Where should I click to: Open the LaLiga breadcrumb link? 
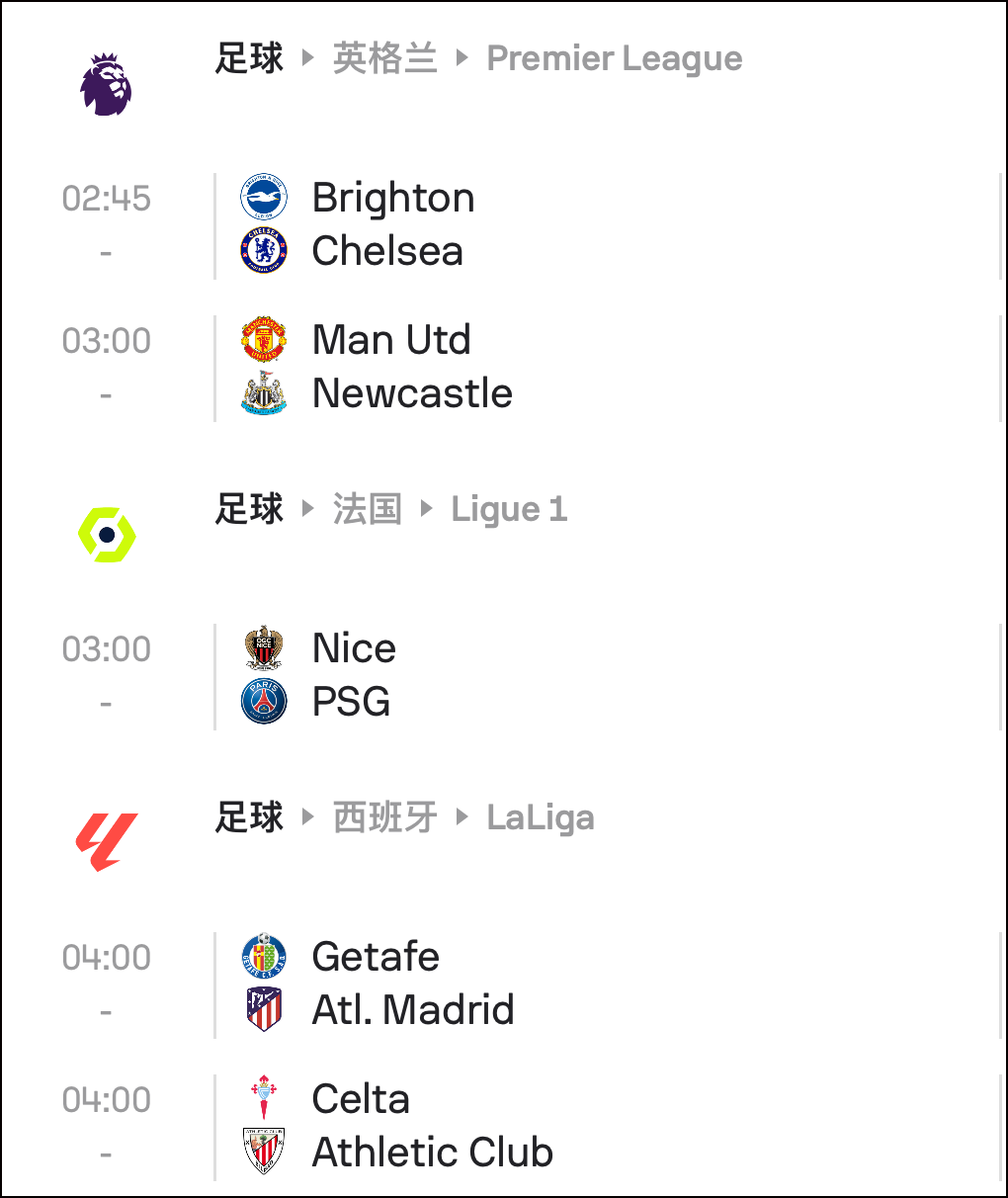[541, 817]
